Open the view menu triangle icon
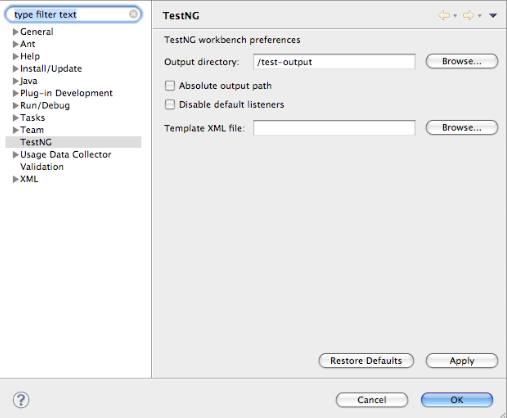 point(493,15)
